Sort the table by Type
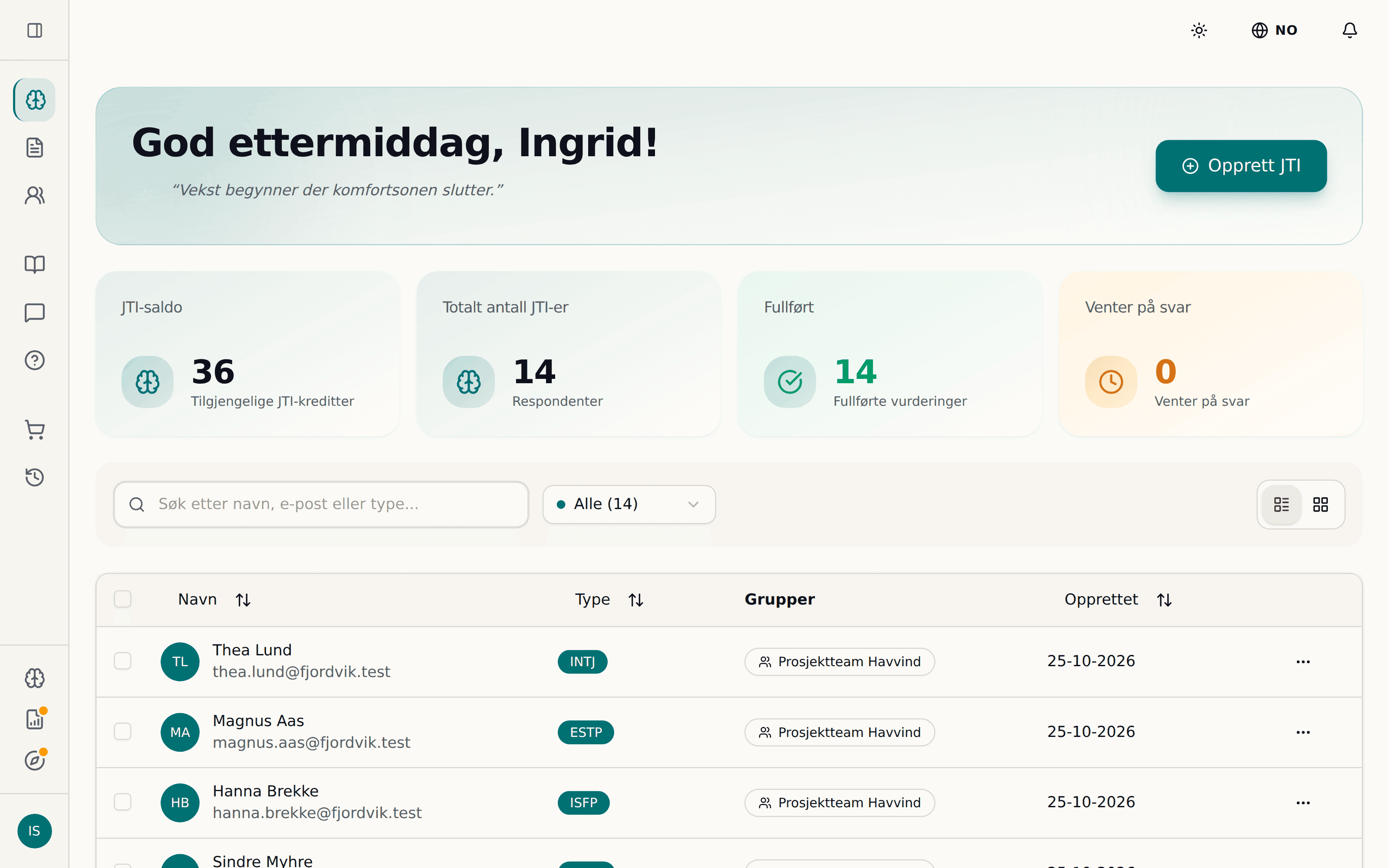The height and width of the screenshot is (868, 1389). pos(609,599)
